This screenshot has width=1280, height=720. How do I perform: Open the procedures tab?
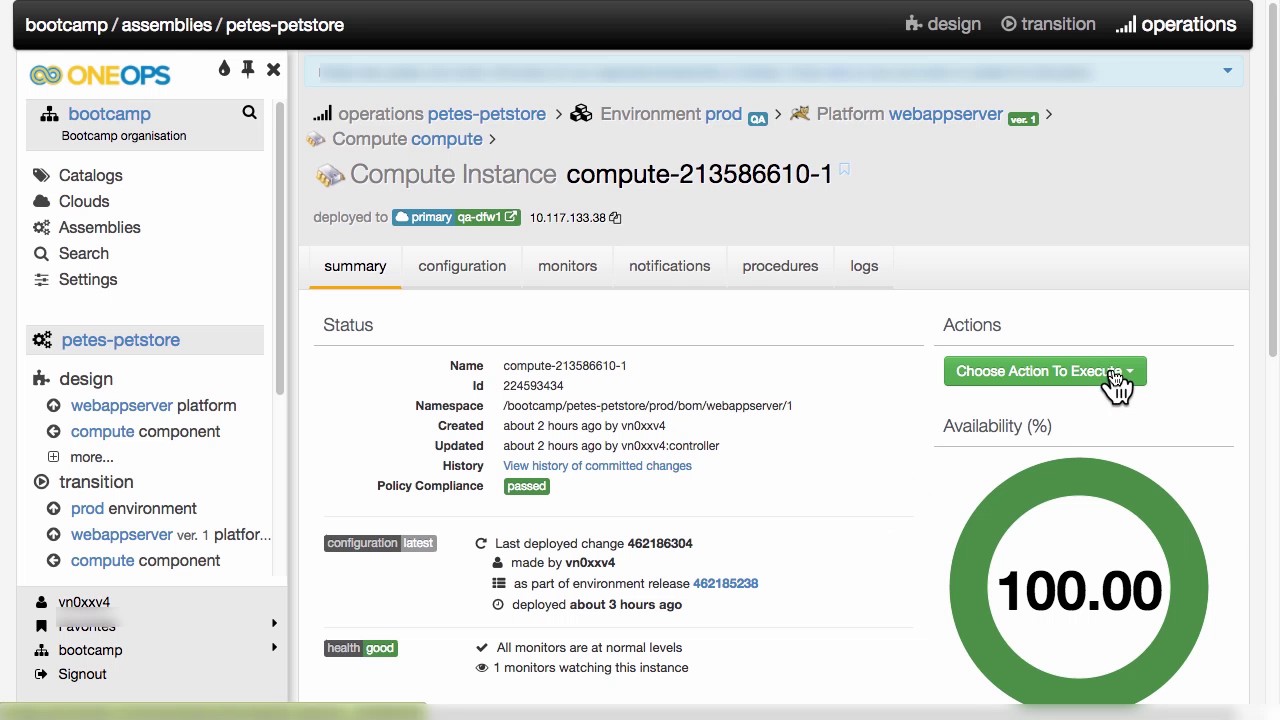pyautogui.click(x=780, y=266)
